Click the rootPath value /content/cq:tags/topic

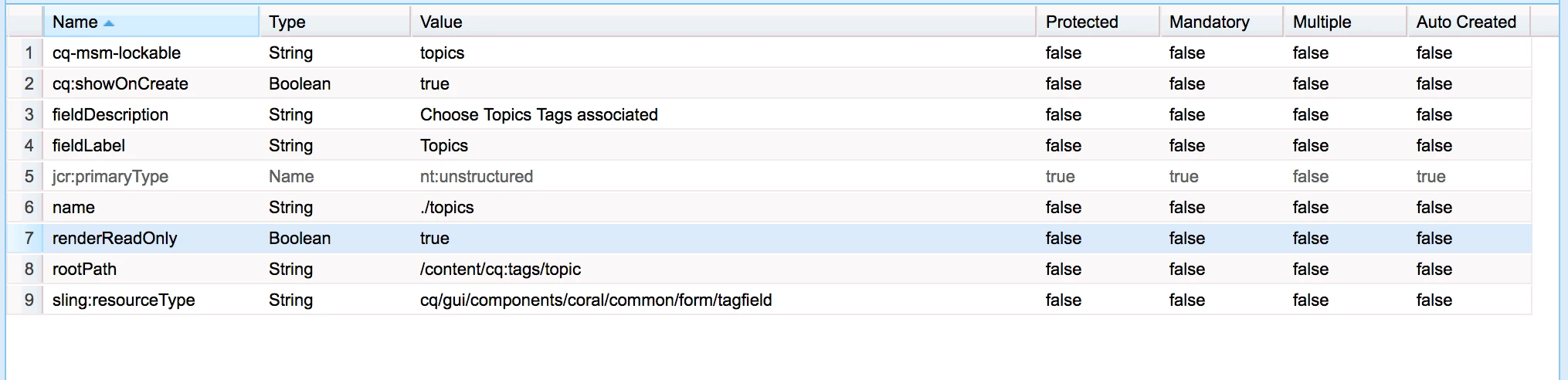point(501,269)
